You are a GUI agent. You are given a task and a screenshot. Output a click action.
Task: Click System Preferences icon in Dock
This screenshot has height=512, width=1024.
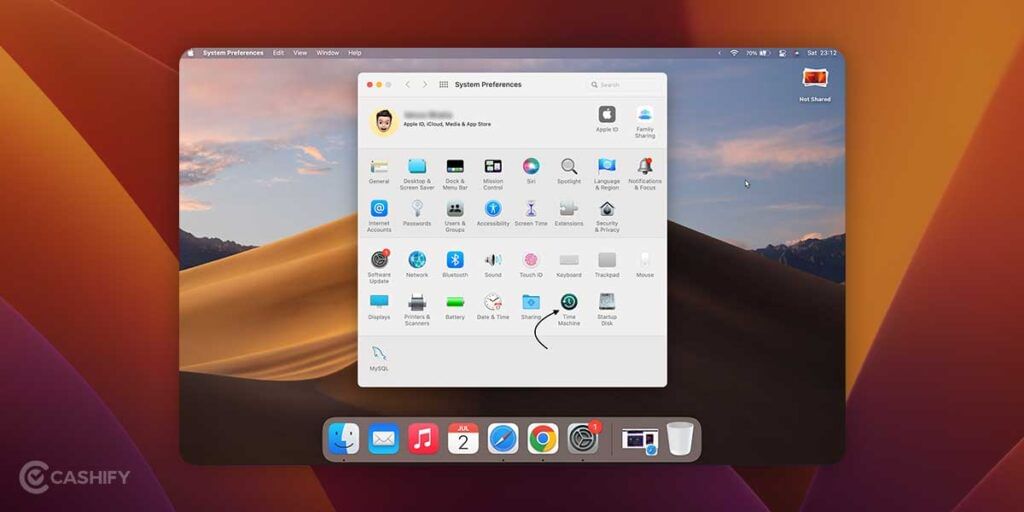click(x=583, y=438)
